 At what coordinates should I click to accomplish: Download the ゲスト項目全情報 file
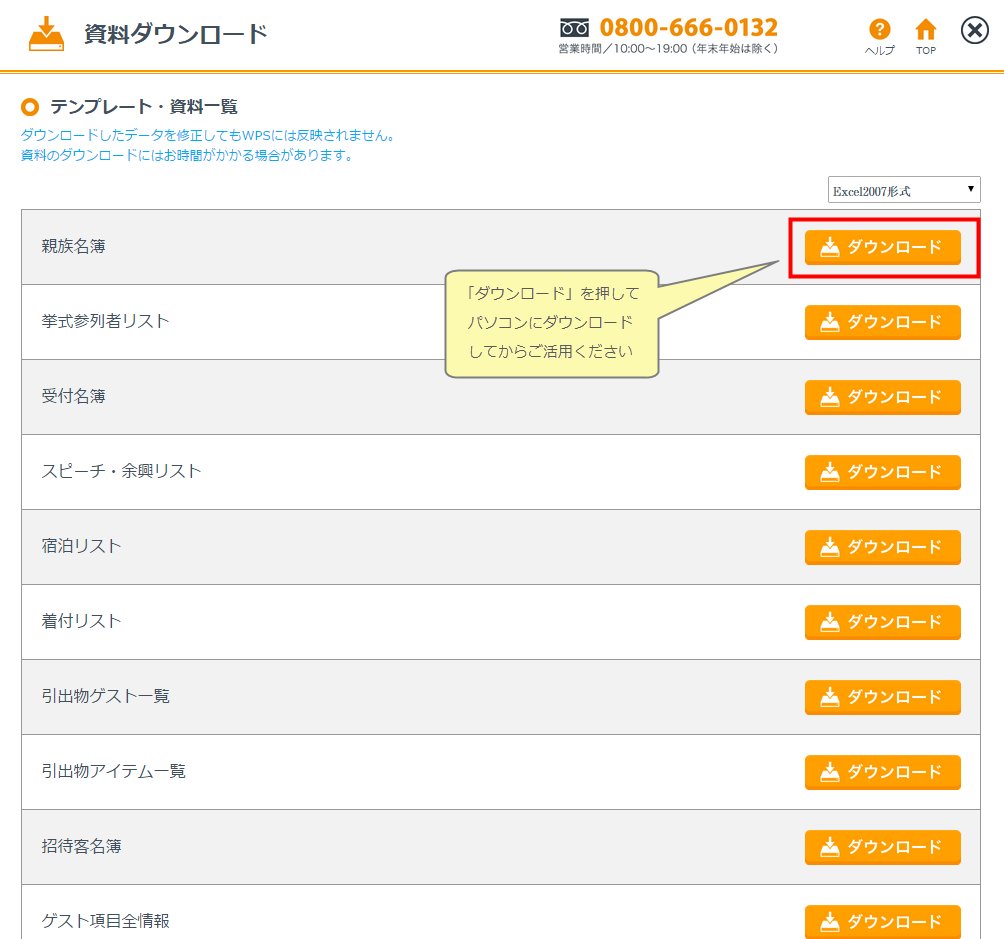[x=882, y=921]
